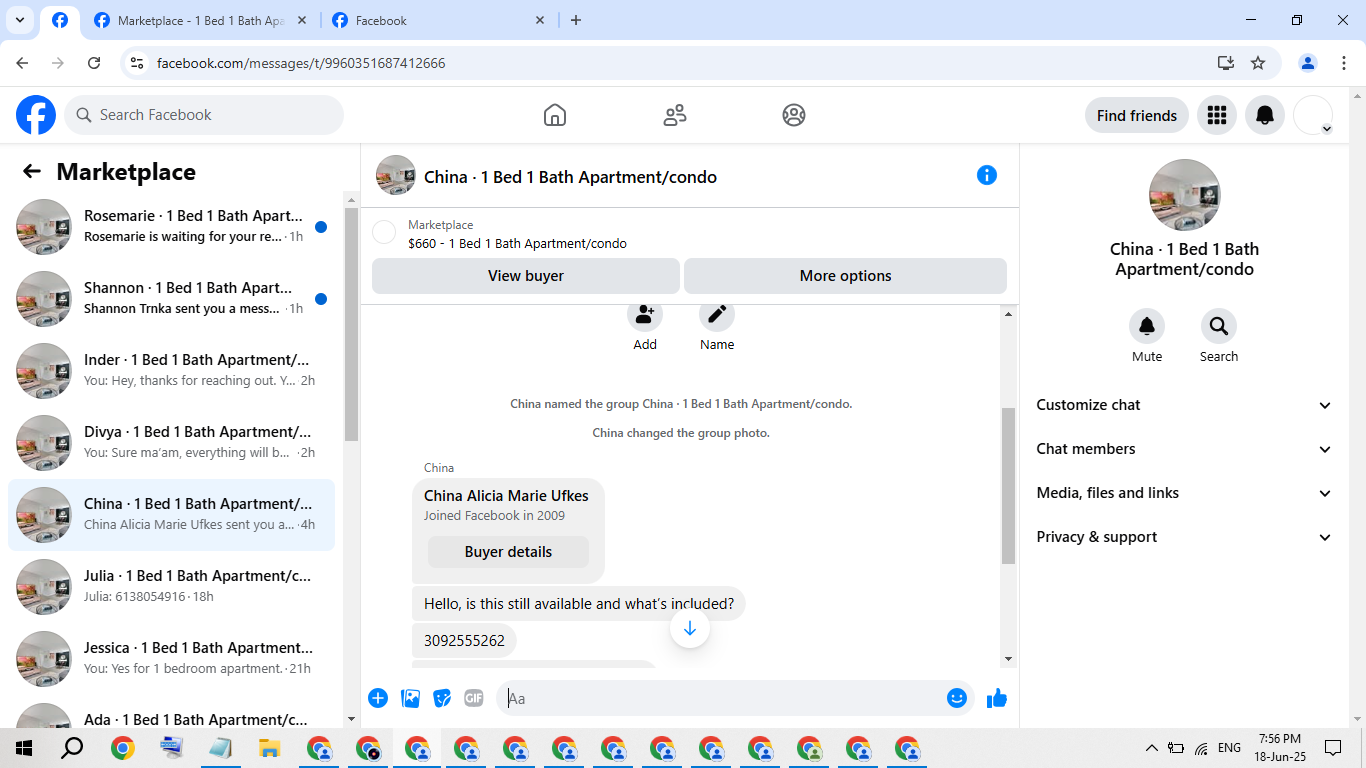Viewport: 1366px width, 768px height.
Task: Switch to the Facebook browser tab
Action: pos(440,21)
